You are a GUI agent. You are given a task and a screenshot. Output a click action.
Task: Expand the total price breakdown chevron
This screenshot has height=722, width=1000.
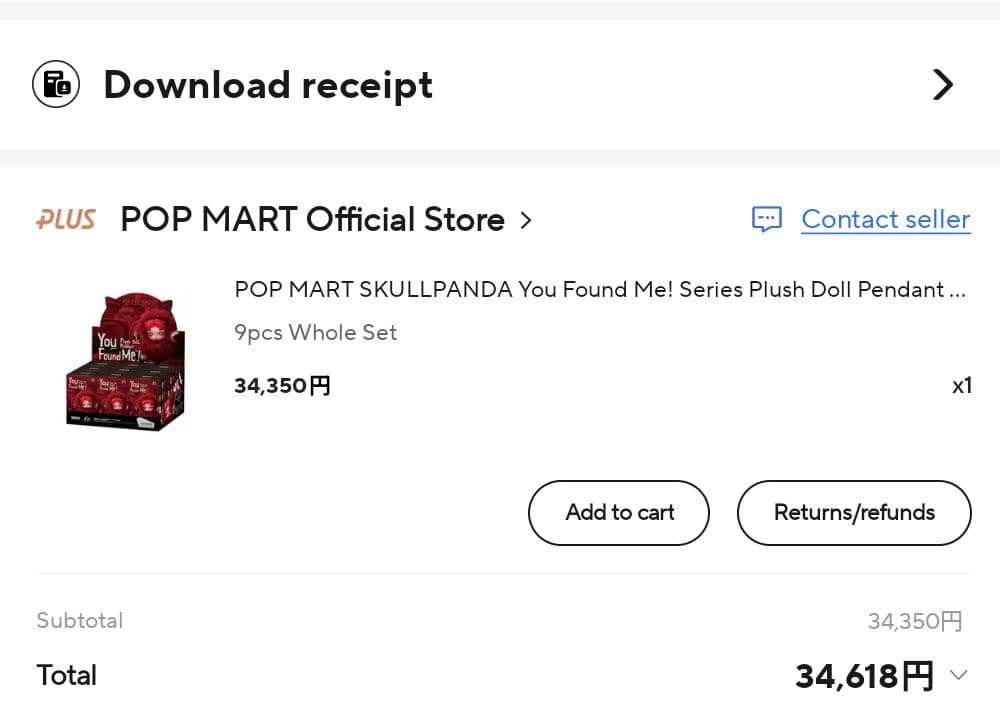click(958, 675)
